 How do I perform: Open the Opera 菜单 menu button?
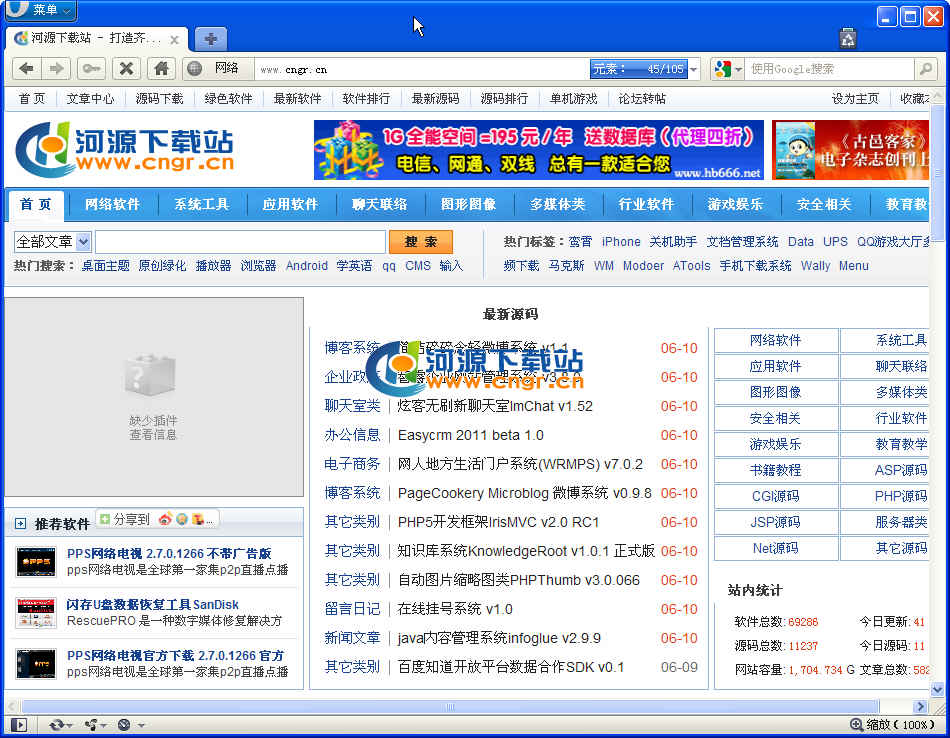click(40, 10)
